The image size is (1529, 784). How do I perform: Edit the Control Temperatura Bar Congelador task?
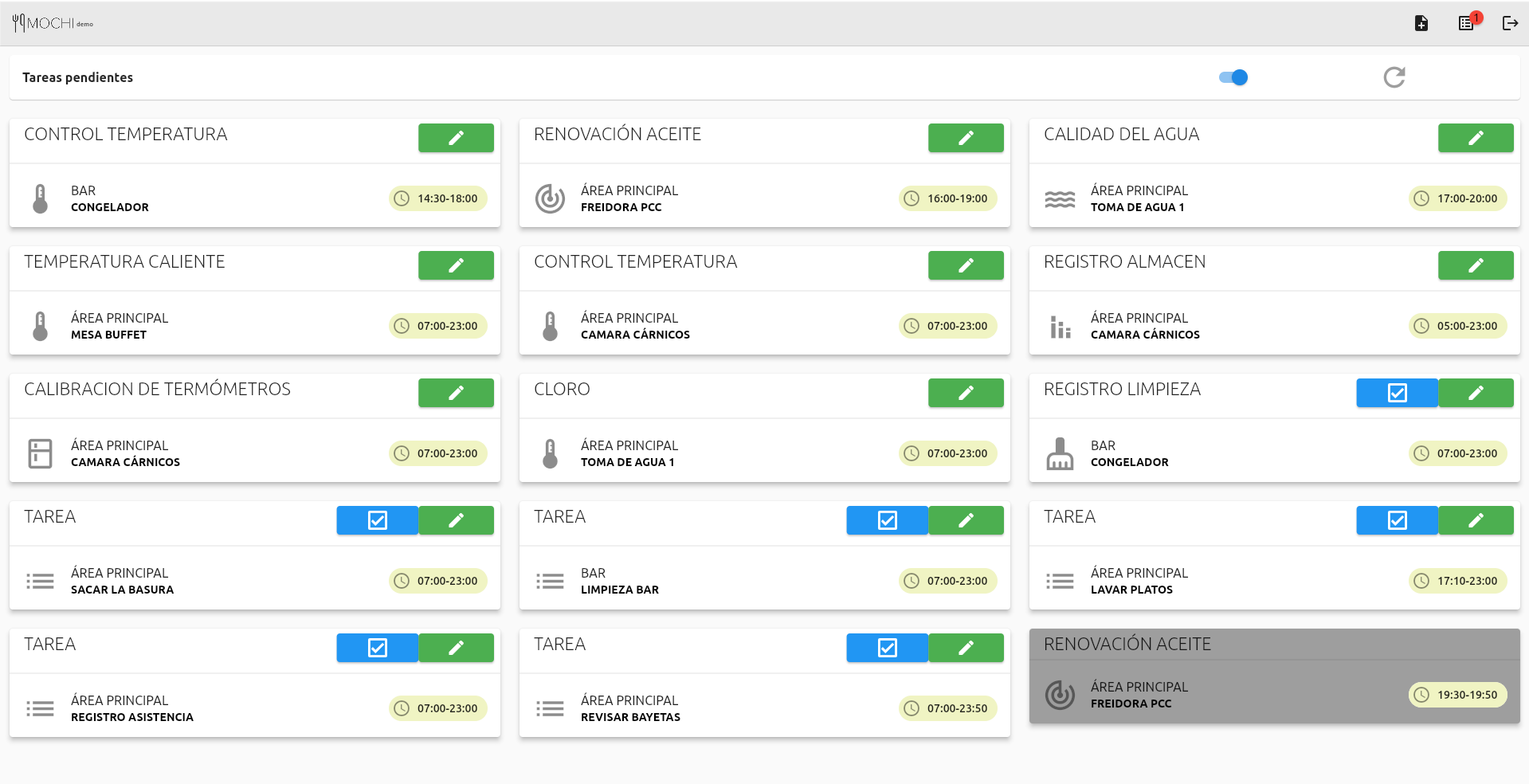tap(456, 138)
